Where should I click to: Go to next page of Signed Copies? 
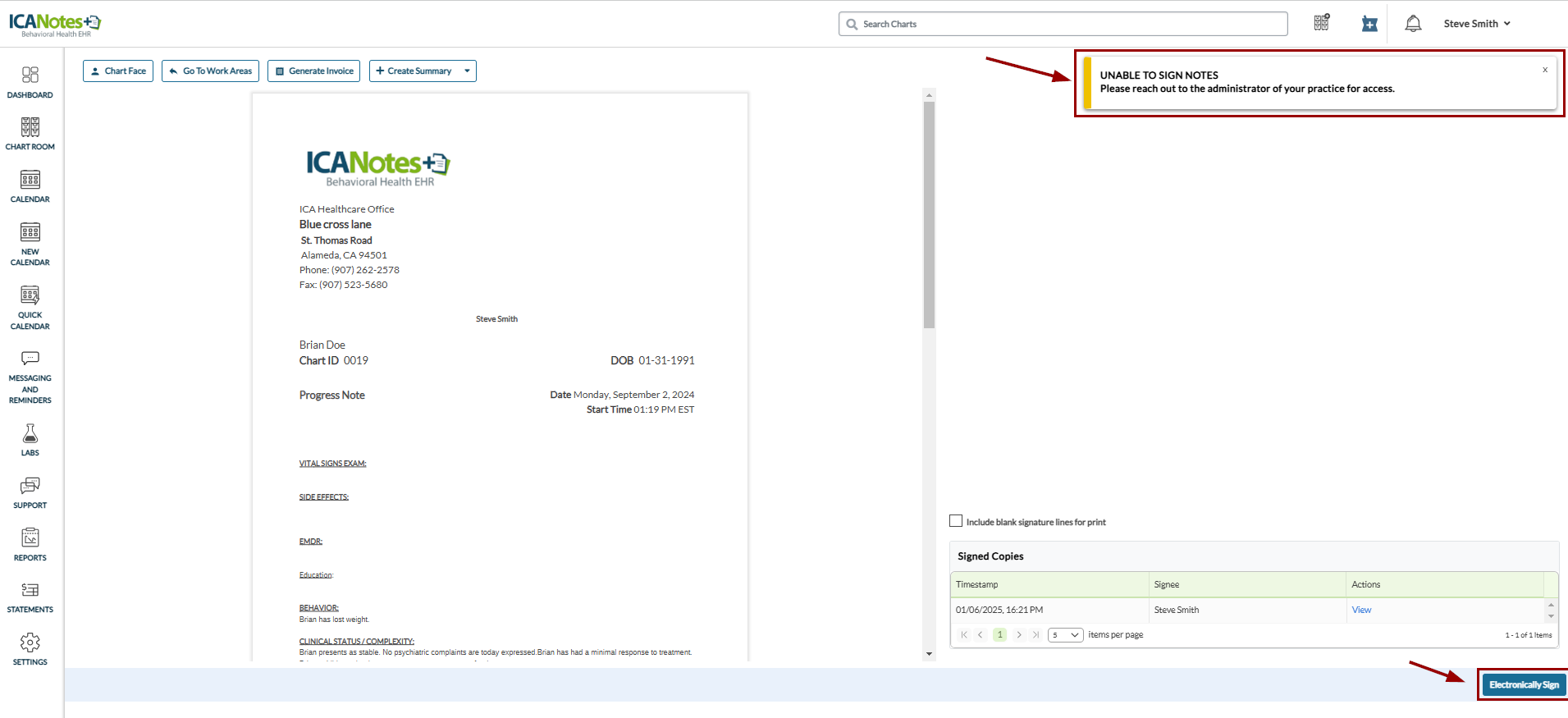(1019, 634)
